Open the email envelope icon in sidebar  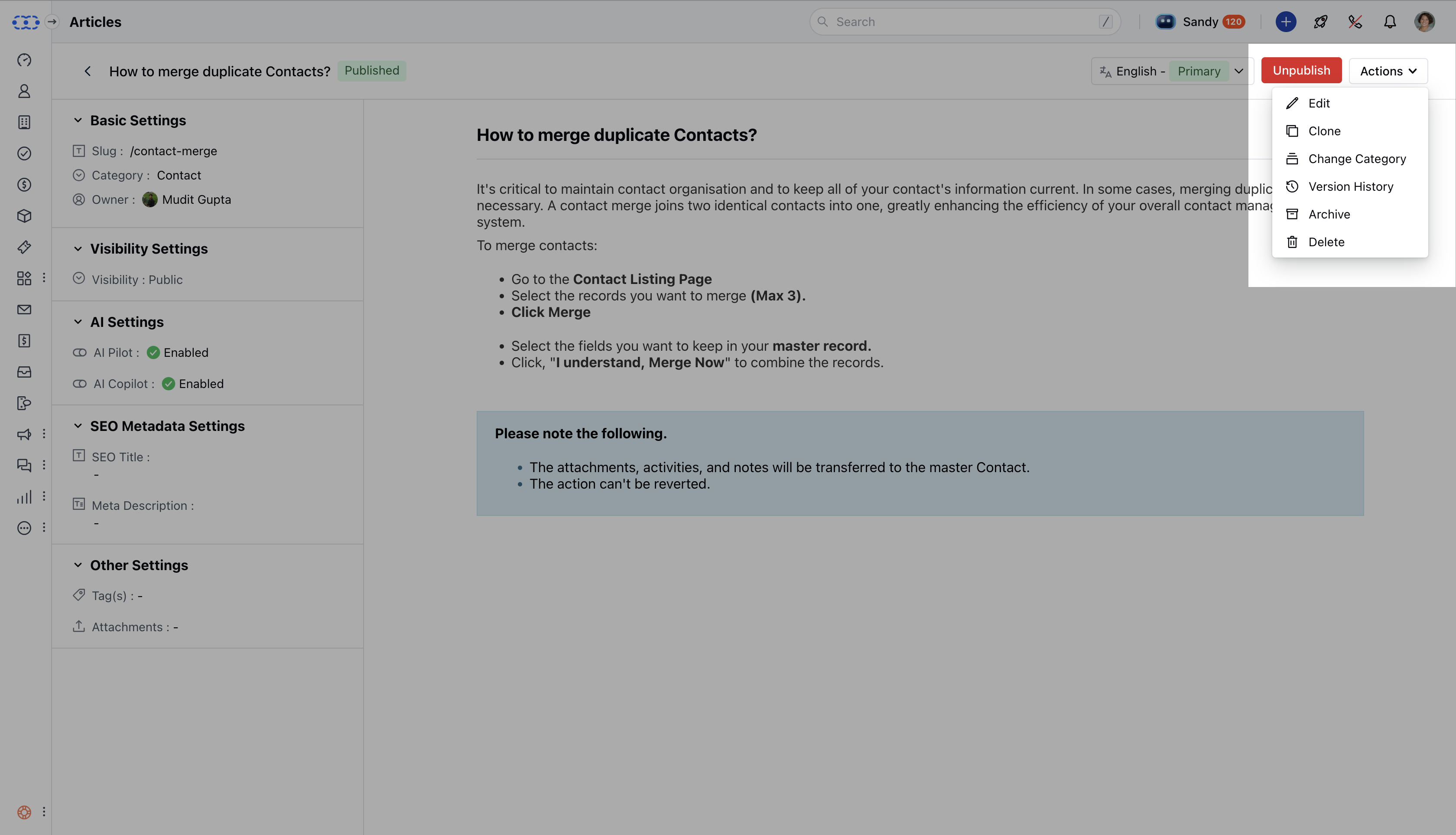click(x=24, y=310)
